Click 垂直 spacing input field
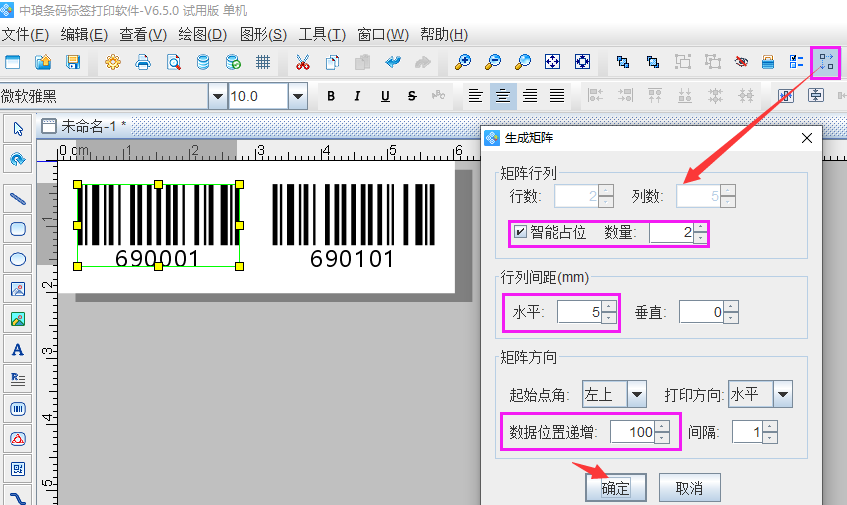 [x=702, y=312]
